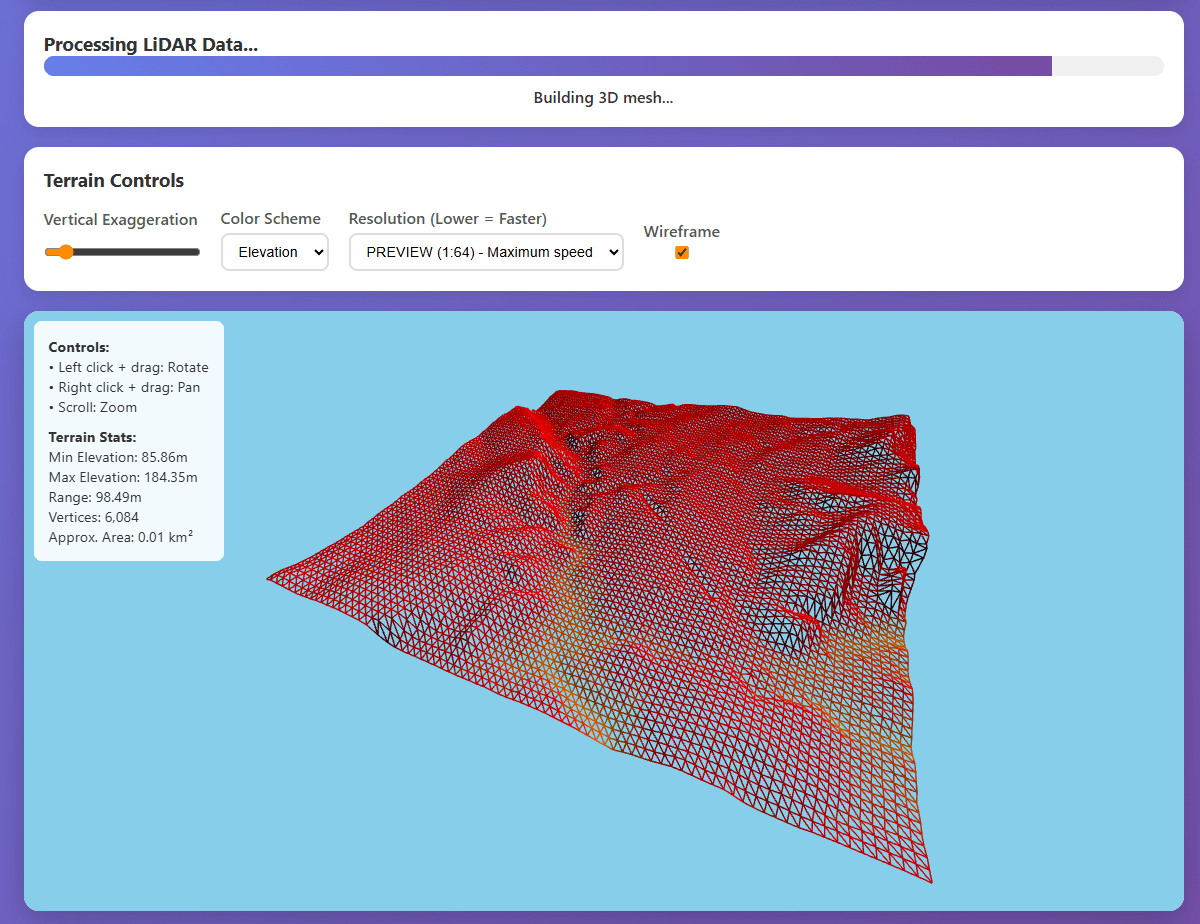Click the Vertical Exaggeration slider handle
Image resolution: width=1200 pixels, height=924 pixels.
point(66,252)
